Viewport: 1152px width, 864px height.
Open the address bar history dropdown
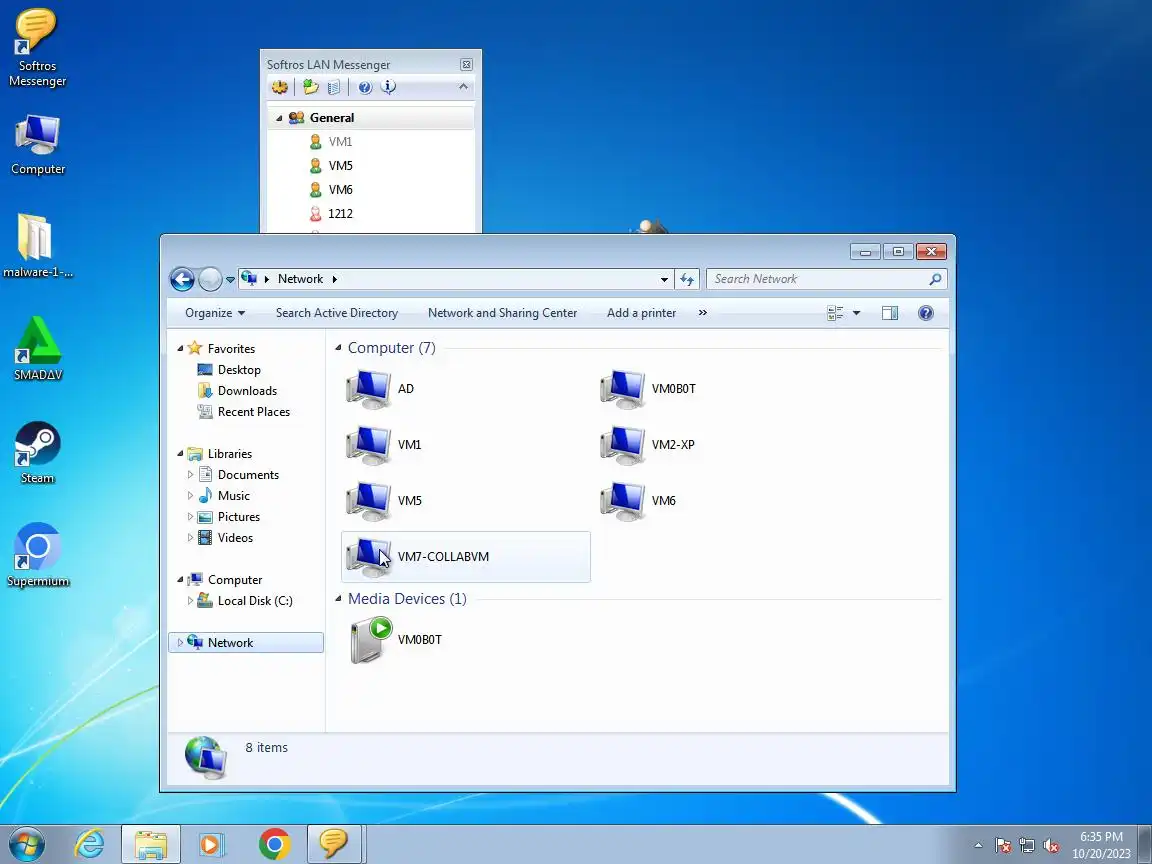click(664, 279)
